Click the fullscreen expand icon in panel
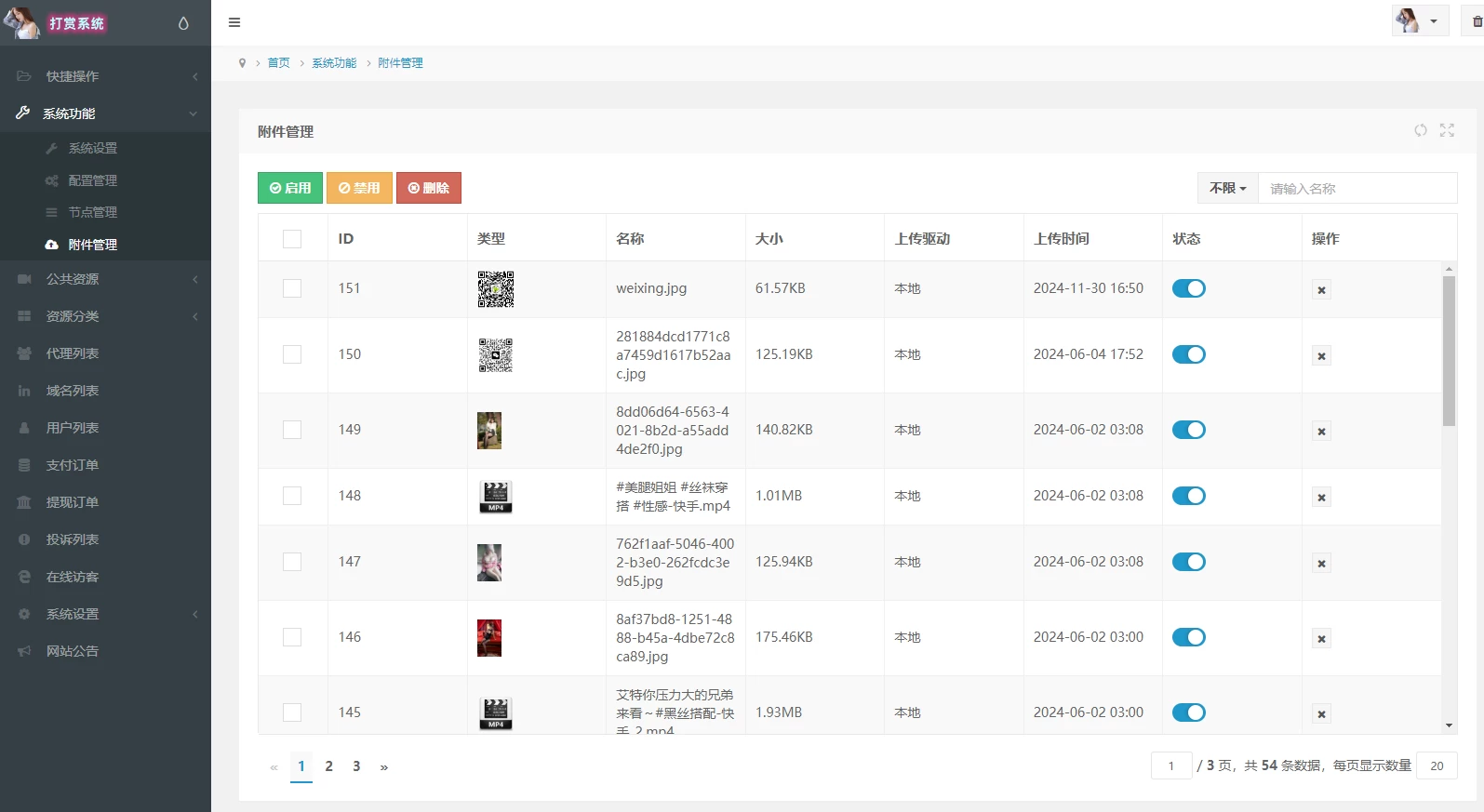This screenshot has height=812, width=1484. [1447, 131]
